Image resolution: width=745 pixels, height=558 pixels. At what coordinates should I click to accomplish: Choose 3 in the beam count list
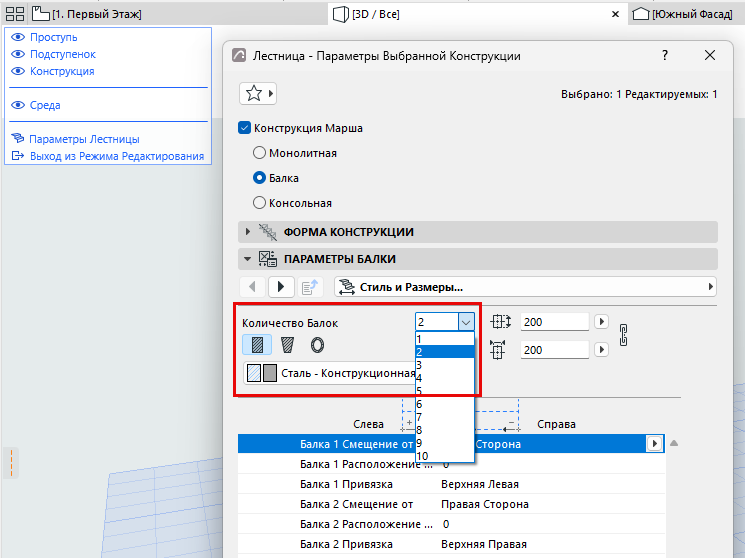tap(445, 365)
